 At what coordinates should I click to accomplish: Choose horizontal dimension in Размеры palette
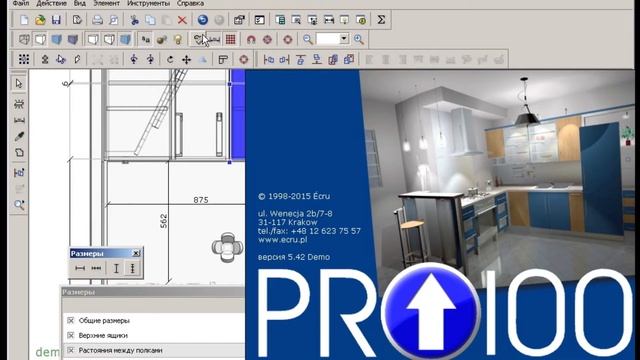80,268
